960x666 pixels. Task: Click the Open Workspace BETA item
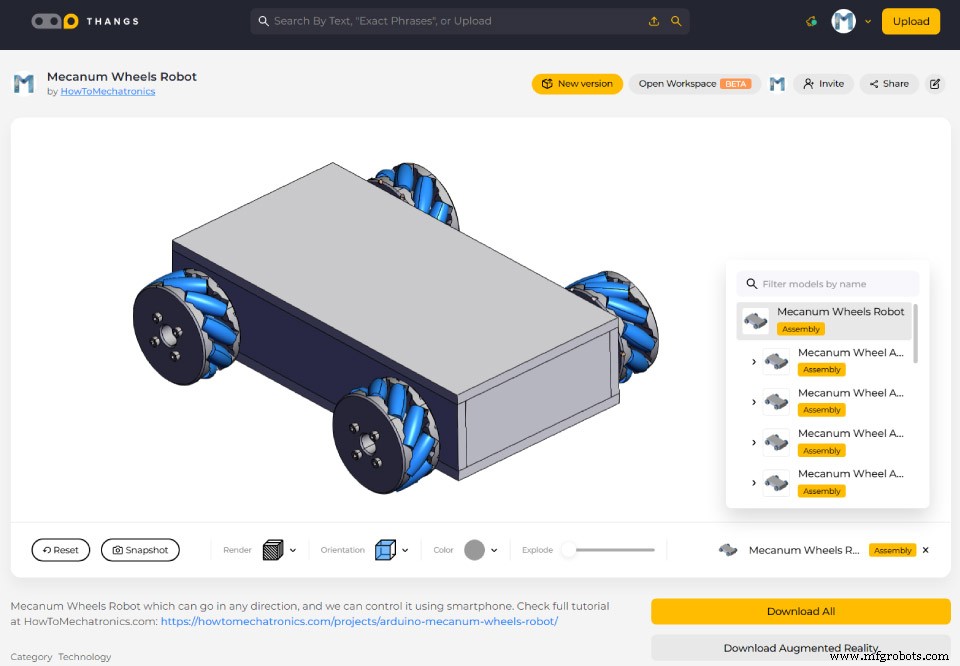[694, 84]
